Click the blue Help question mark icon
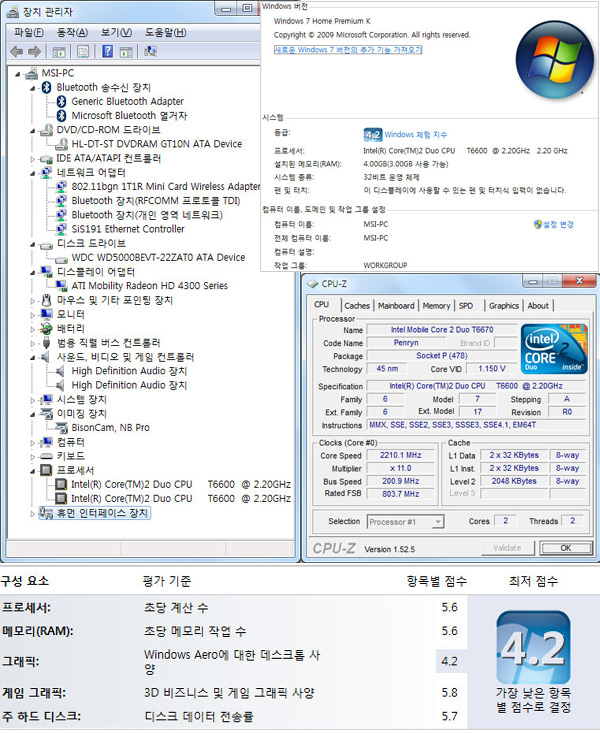 tap(108, 51)
